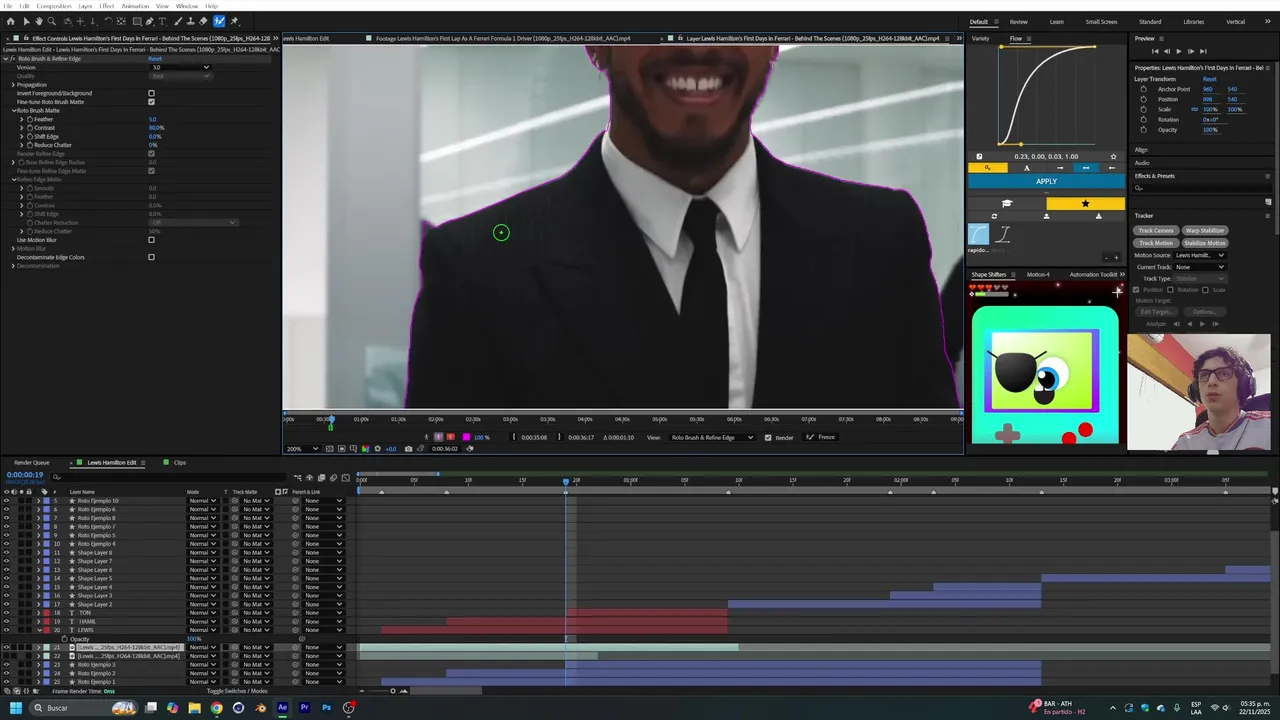Click the Windows Start button

pyautogui.click(x=15, y=708)
